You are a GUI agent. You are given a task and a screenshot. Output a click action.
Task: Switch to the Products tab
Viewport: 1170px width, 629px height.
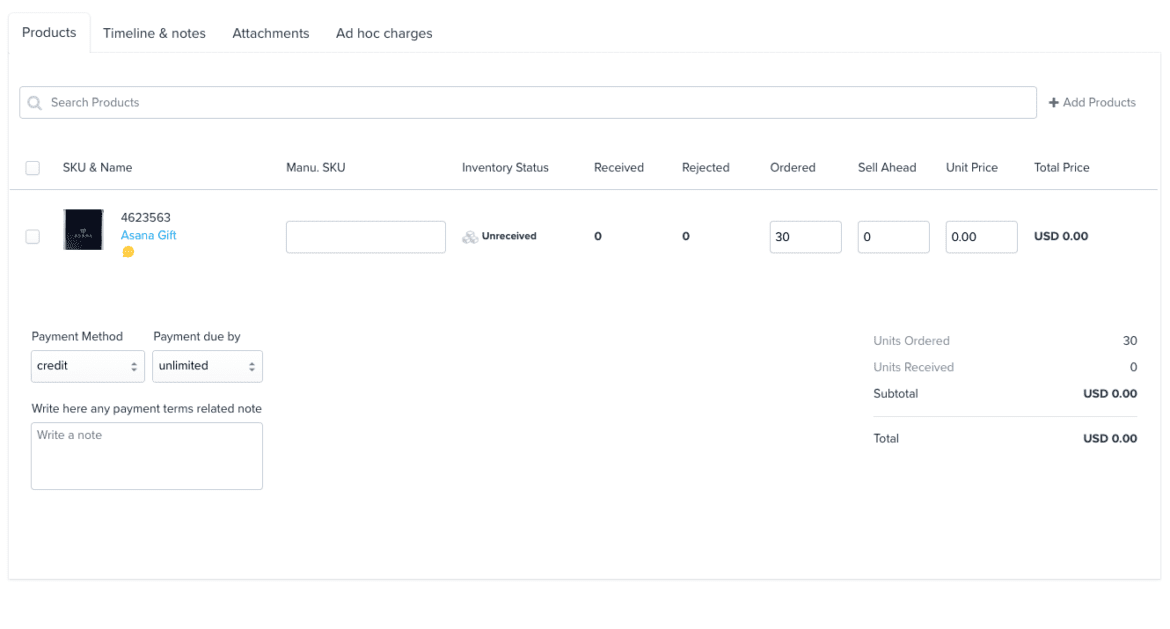coord(49,33)
